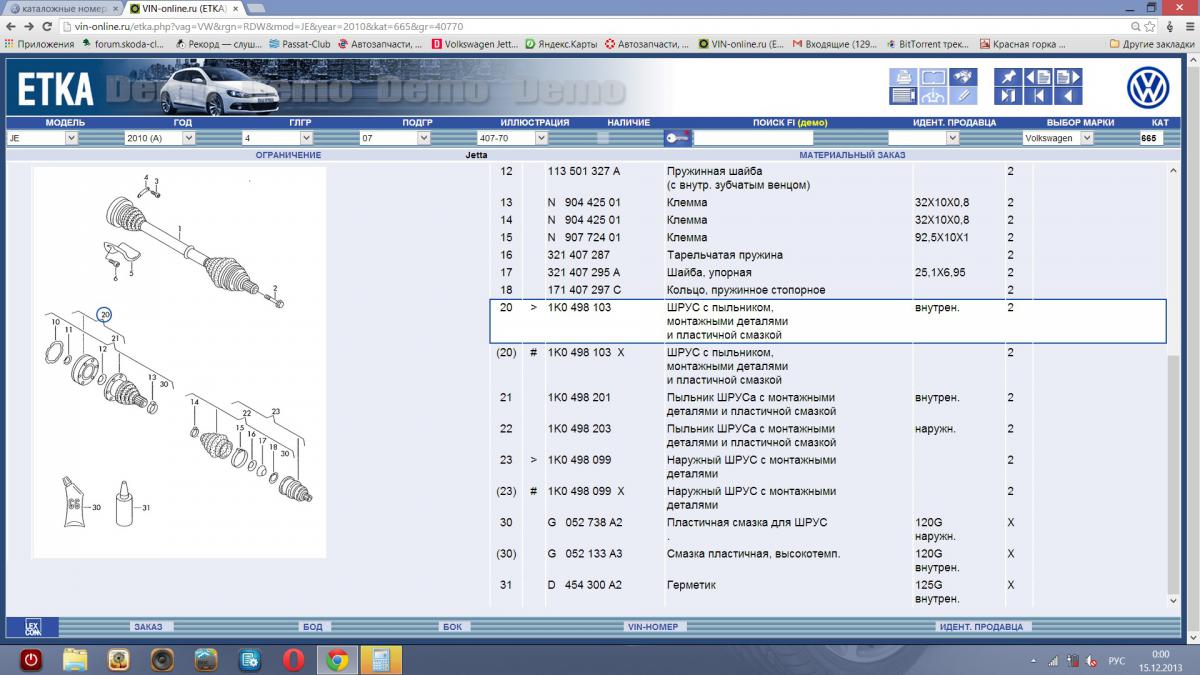
Task: Click the Volkswagen logo
Action: [x=1148, y=88]
